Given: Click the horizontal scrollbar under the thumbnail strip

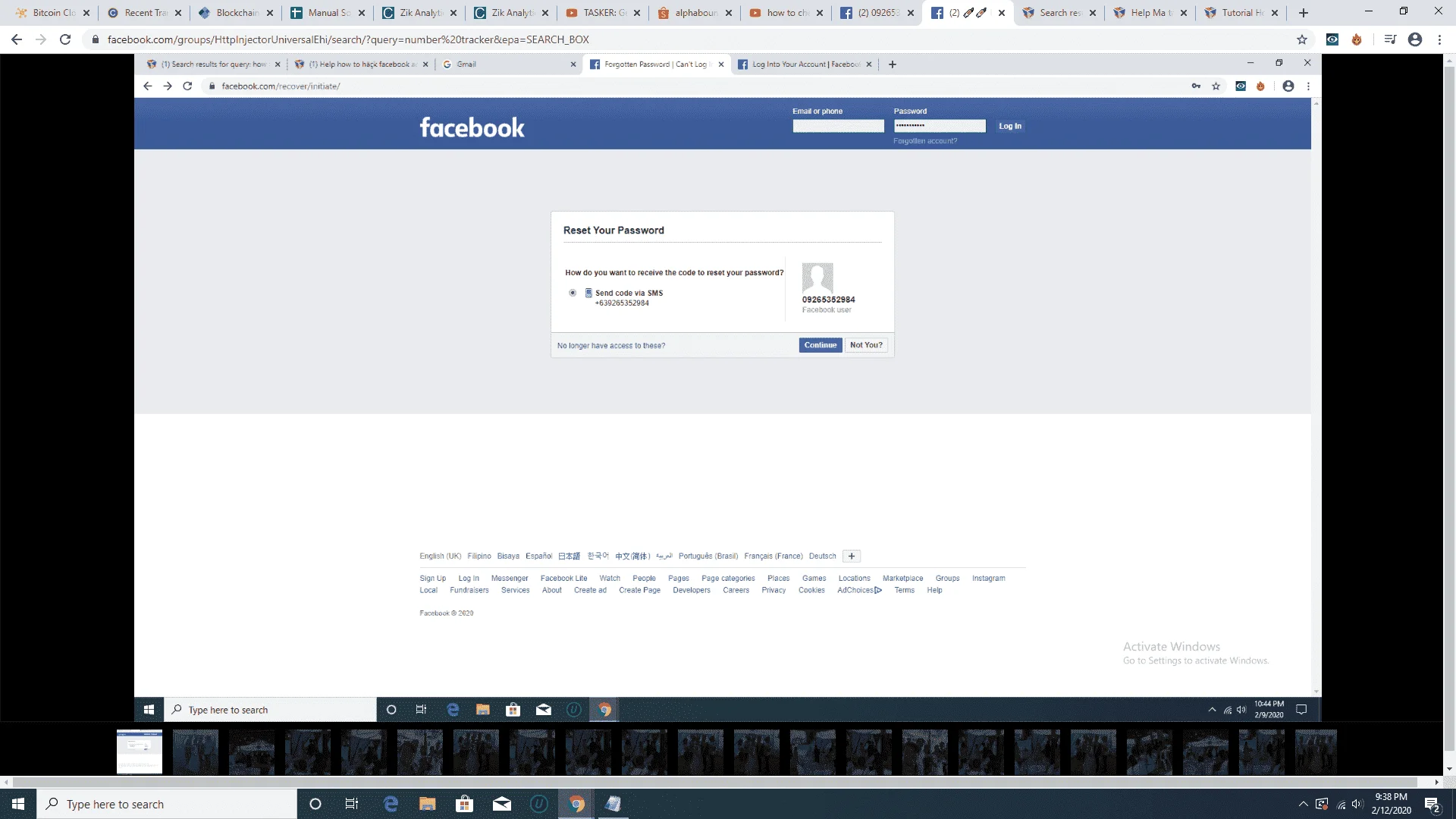Looking at the screenshot, I should 715,782.
